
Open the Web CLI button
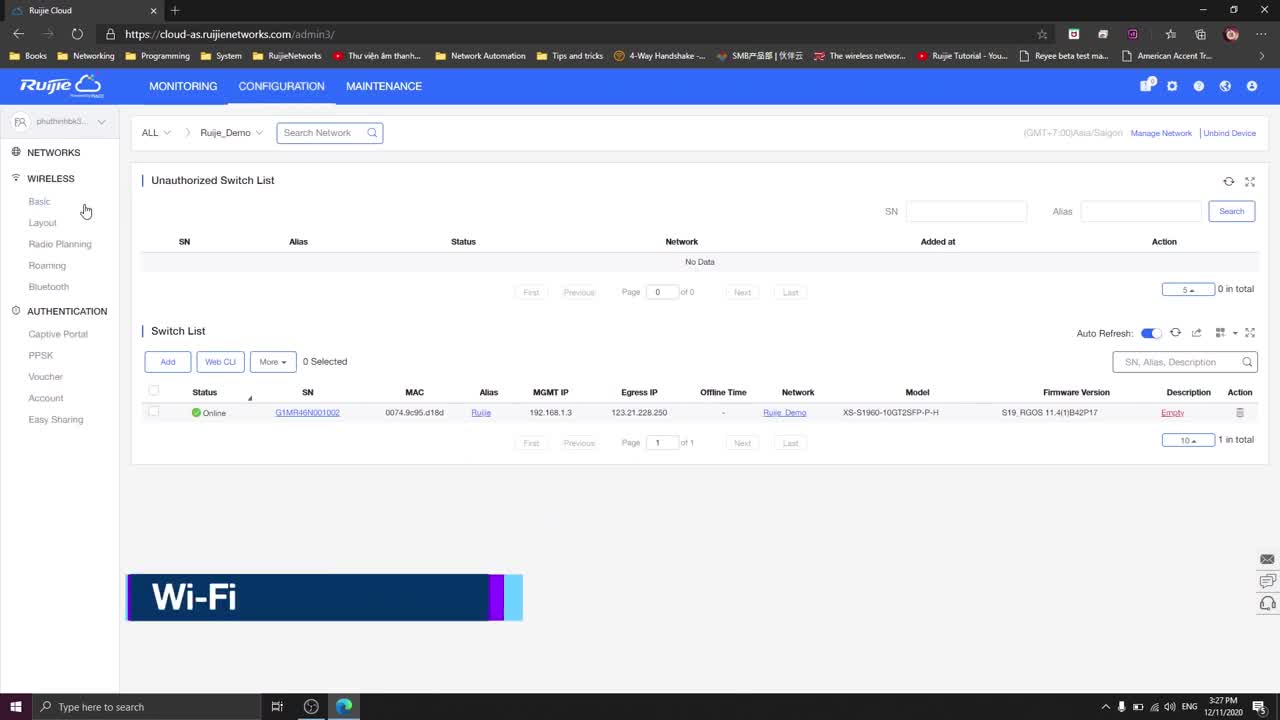pyautogui.click(x=220, y=362)
